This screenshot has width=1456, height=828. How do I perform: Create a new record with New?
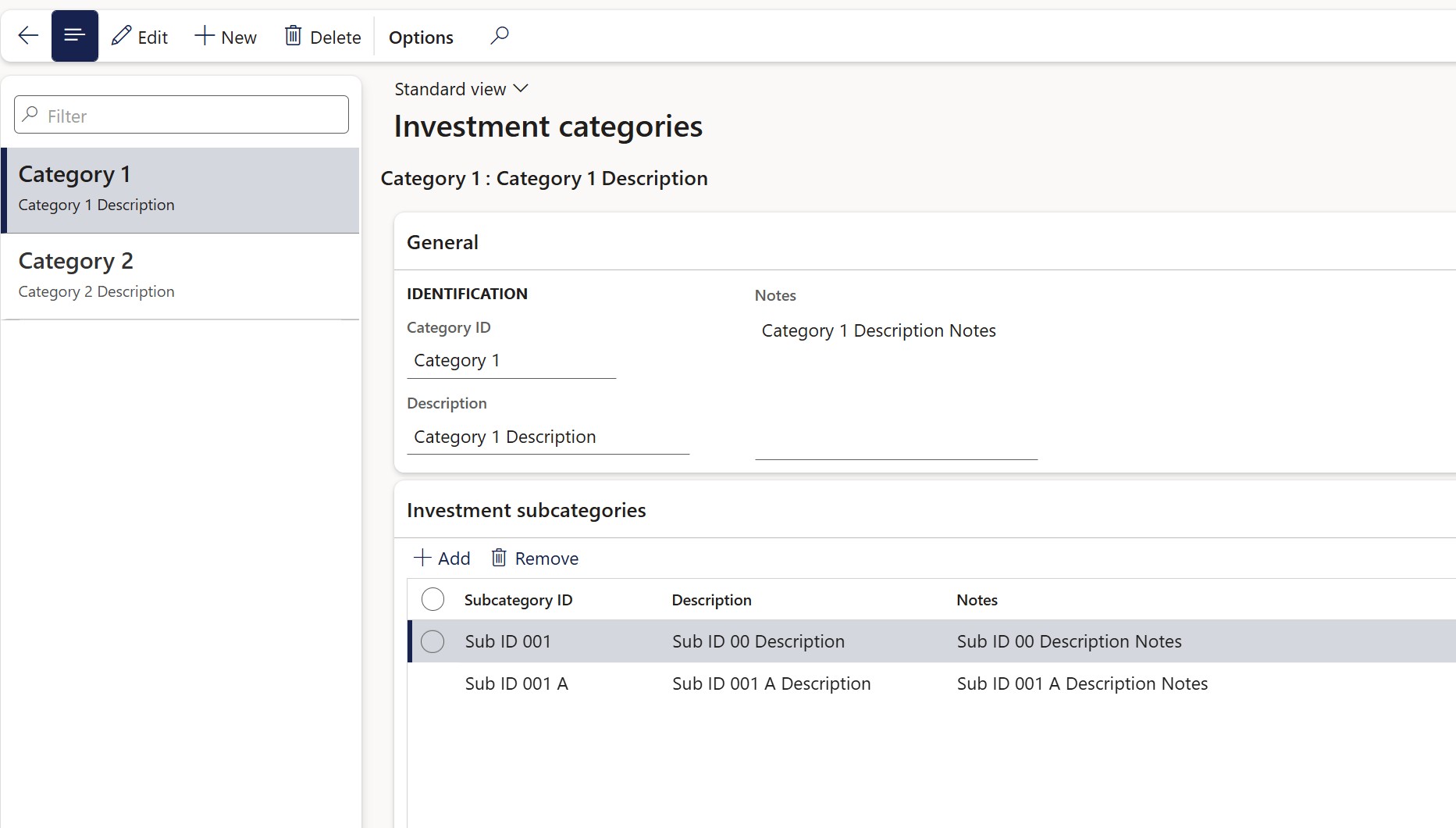pyautogui.click(x=226, y=37)
